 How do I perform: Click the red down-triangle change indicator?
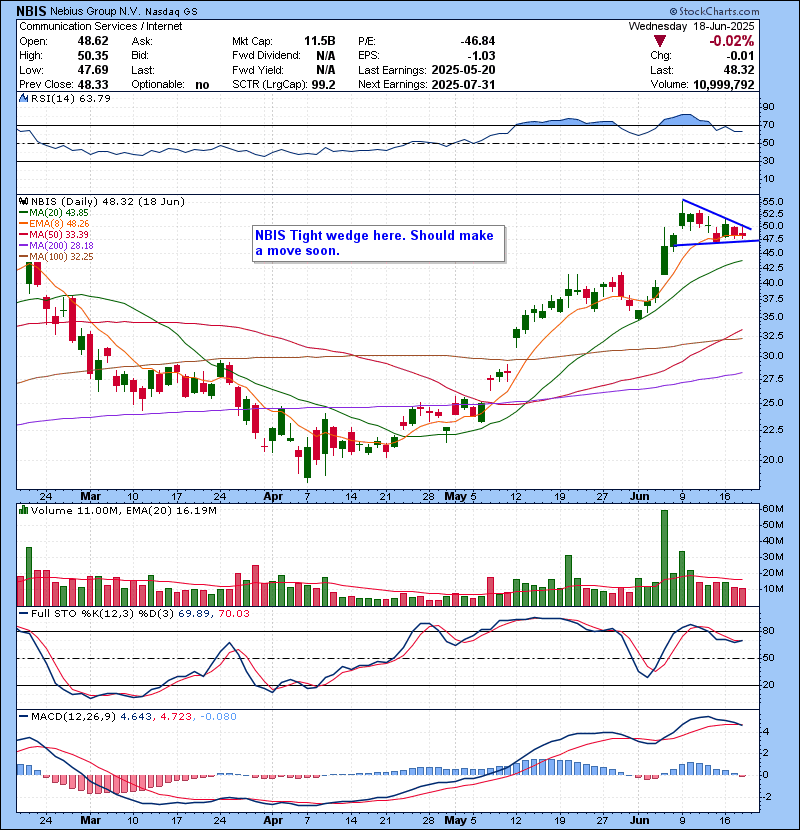[x=660, y=41]
